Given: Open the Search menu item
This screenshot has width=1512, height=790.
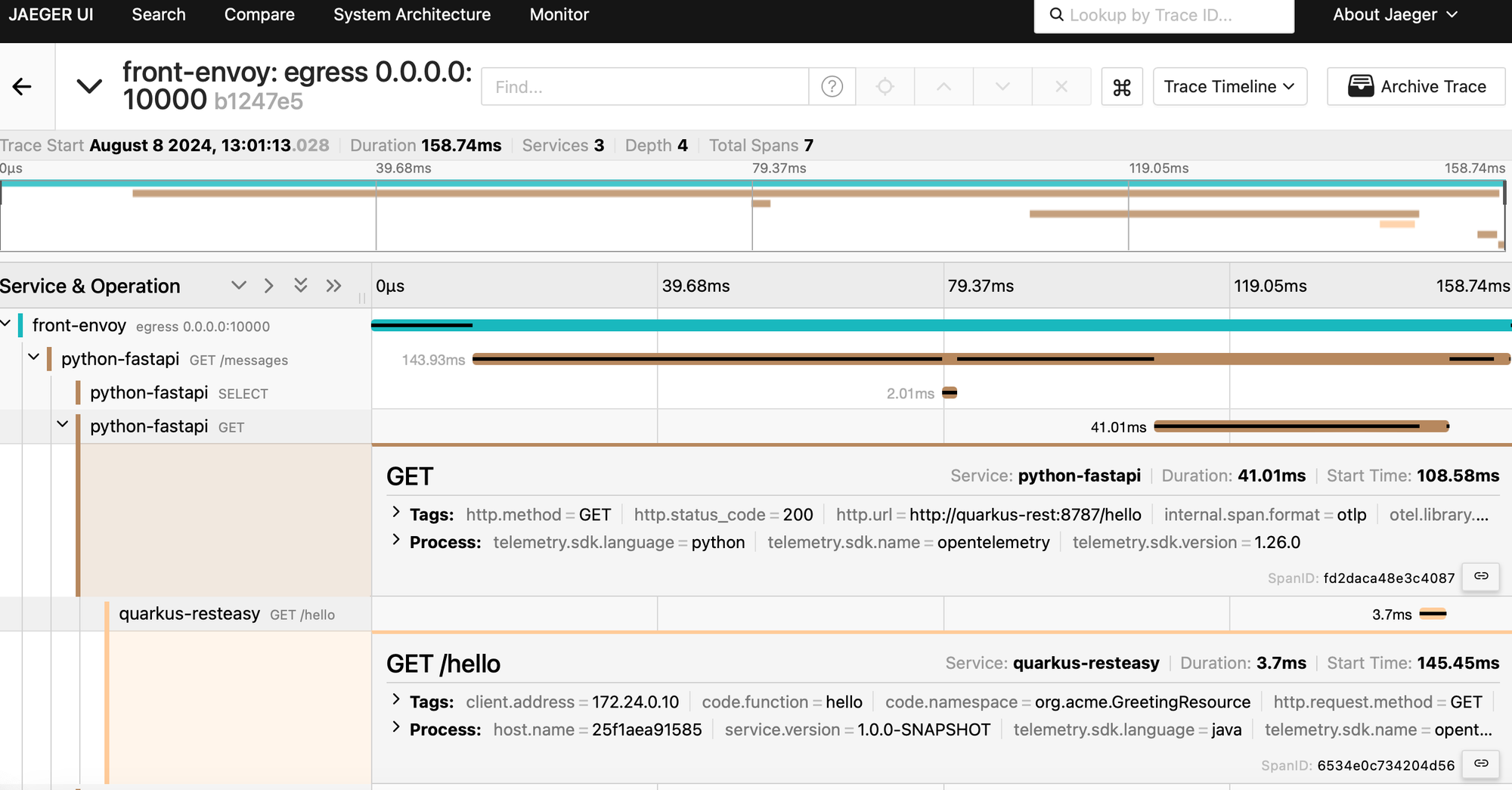Looking at the screenshot, I should (x=159, y=15).
